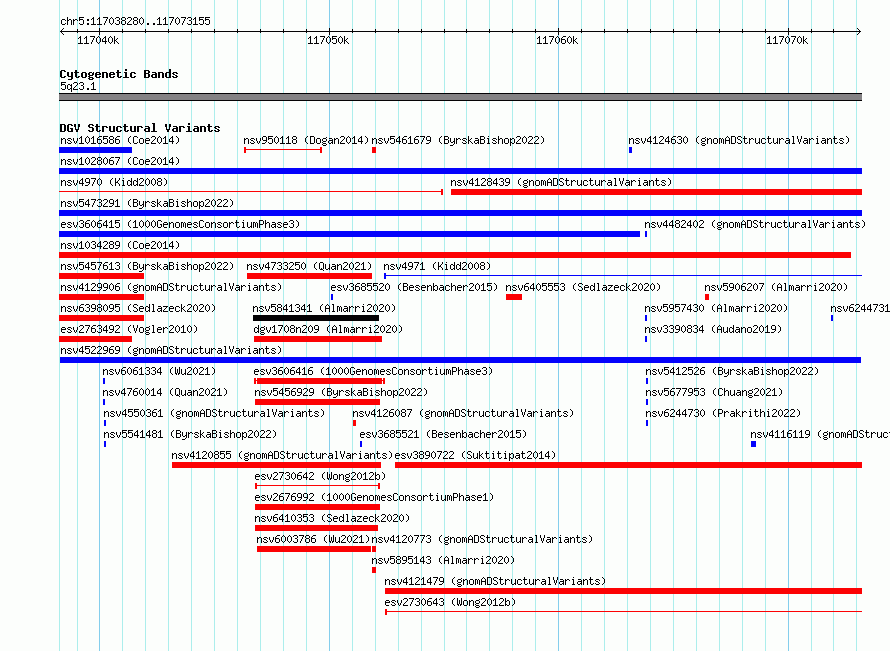Screen dimensions: 890x651
Task: Select nsv4971 (Kidd2008) label
Action: [x=437, y=266]
